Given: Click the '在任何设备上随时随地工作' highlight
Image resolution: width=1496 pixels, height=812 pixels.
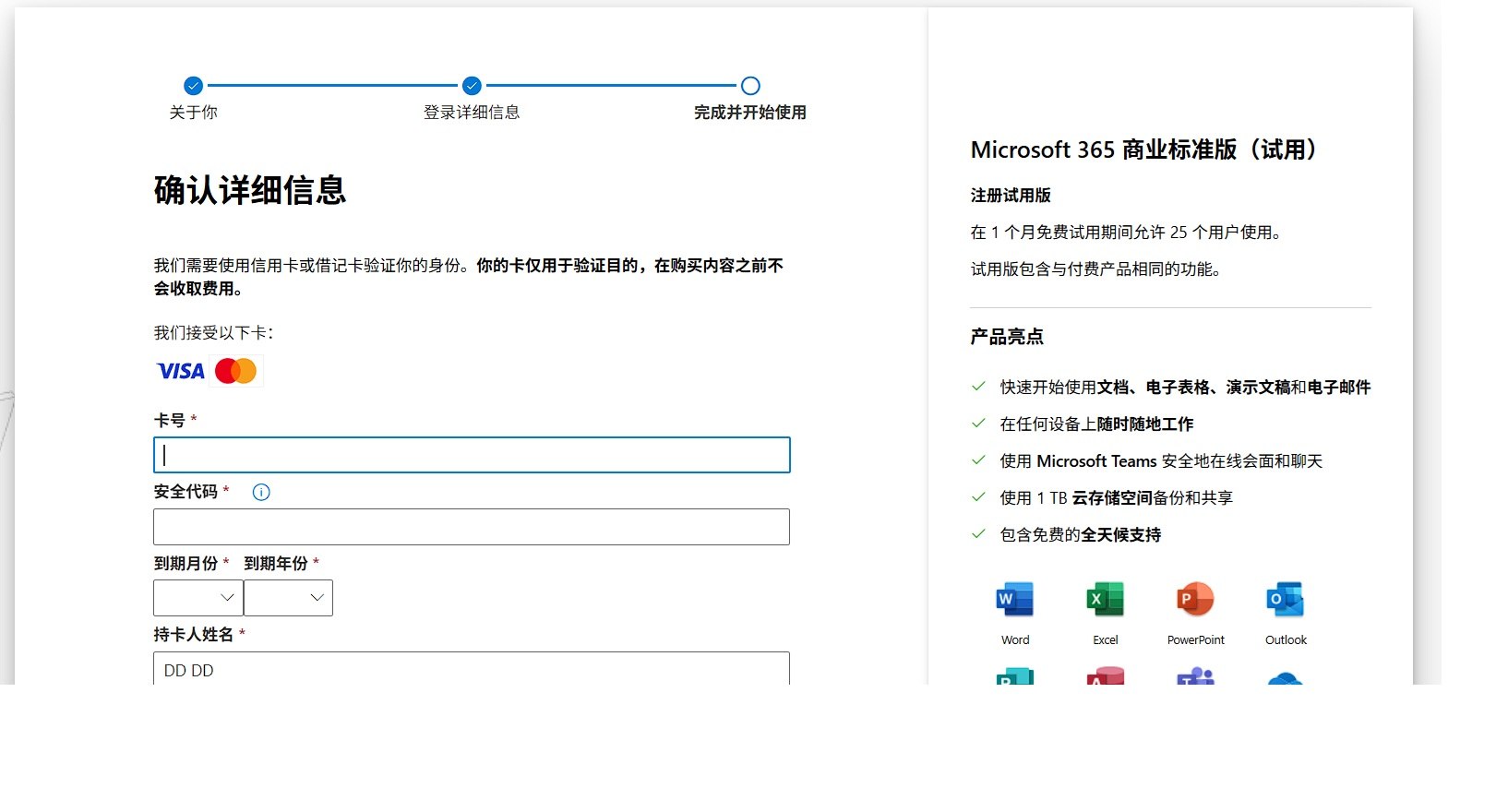Looking at the screenshot, I should coord(1096,424).
